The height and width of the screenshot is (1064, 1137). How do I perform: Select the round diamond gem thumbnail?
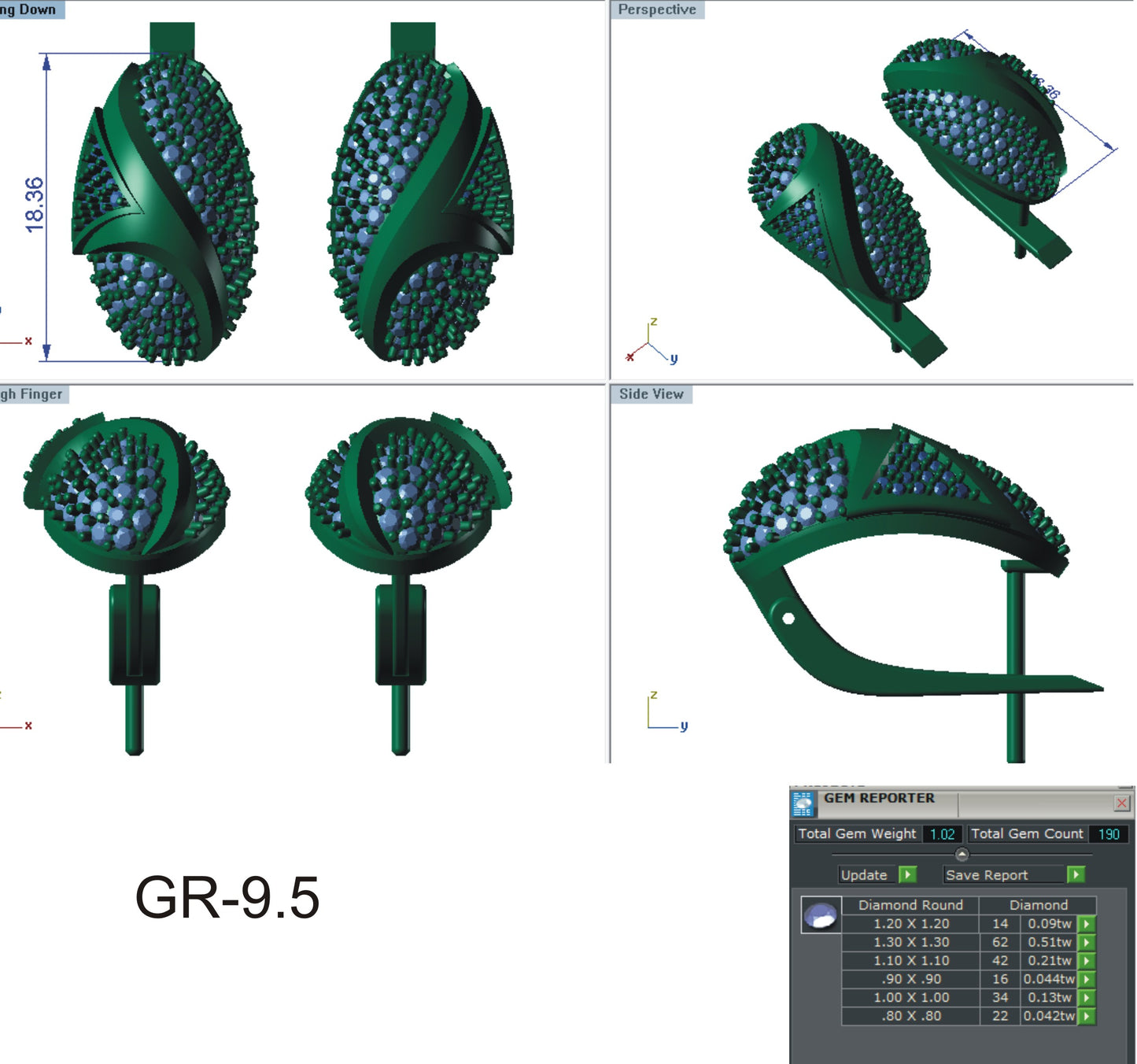click(821, 914)
